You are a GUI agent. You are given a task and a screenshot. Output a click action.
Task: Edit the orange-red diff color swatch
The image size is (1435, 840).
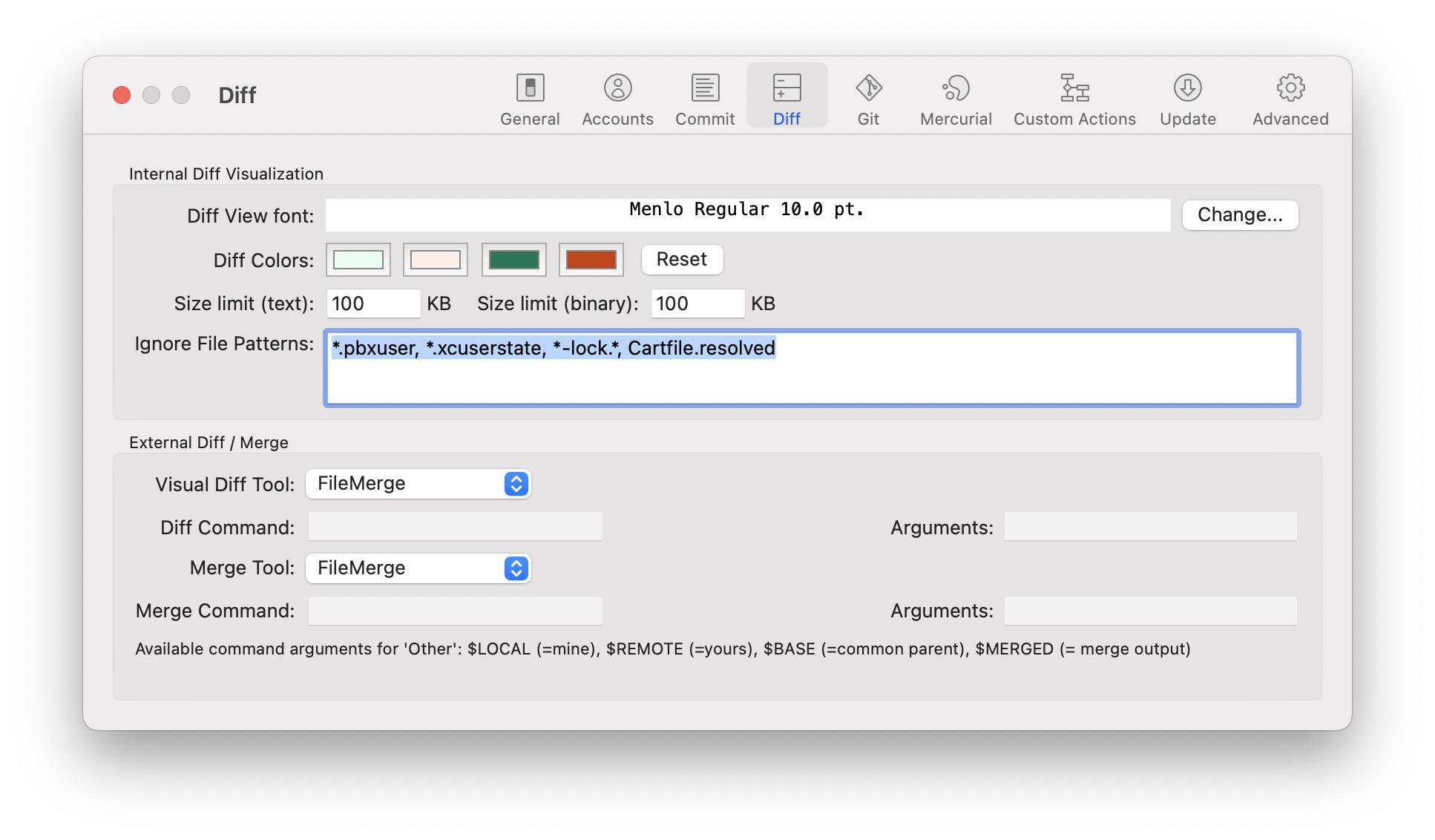591,260
